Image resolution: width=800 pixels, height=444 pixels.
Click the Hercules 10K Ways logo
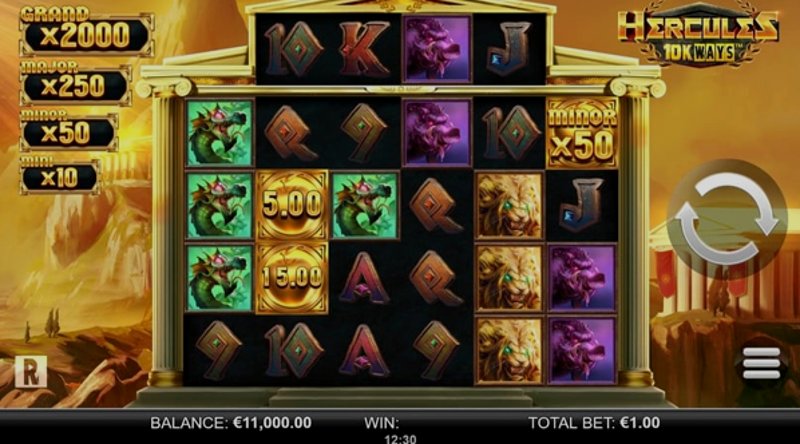pos(698,36)
